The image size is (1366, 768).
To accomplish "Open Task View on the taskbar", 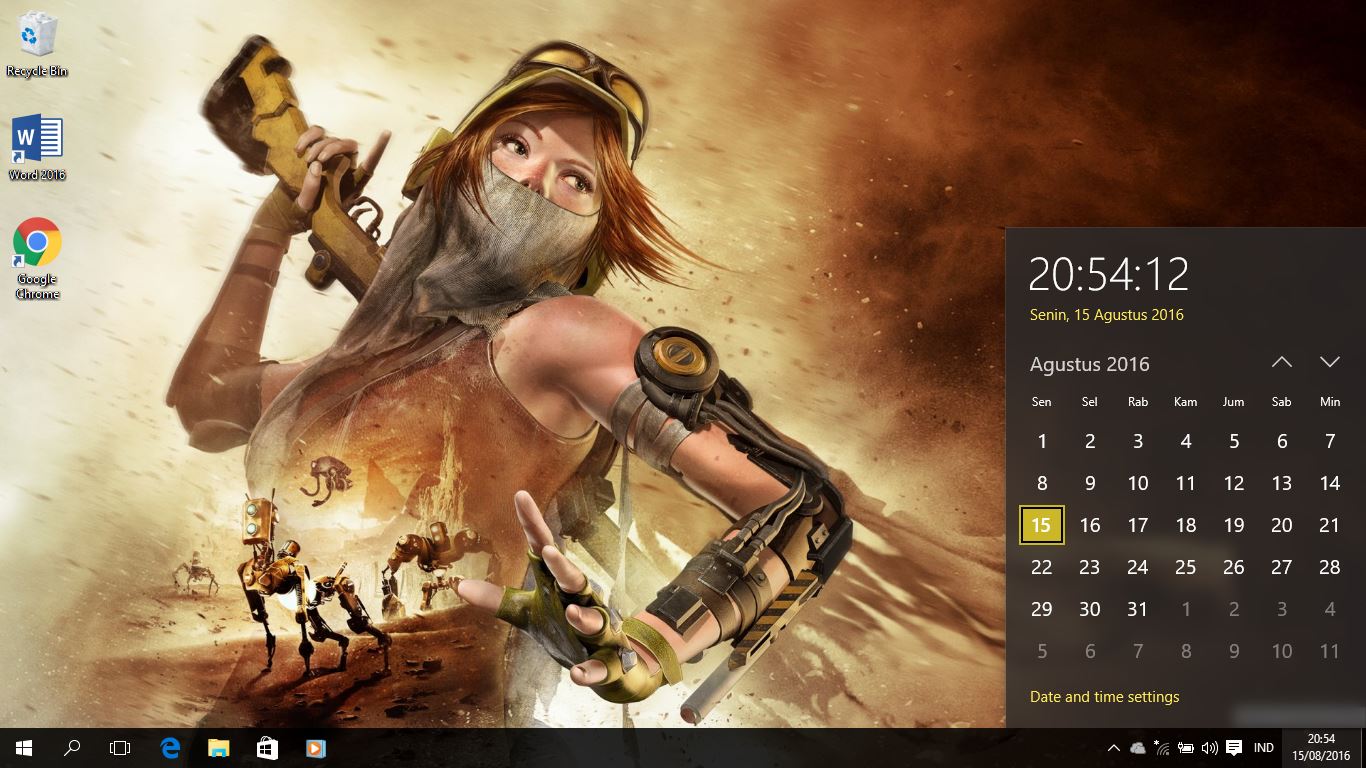I will tap(120, 748).
